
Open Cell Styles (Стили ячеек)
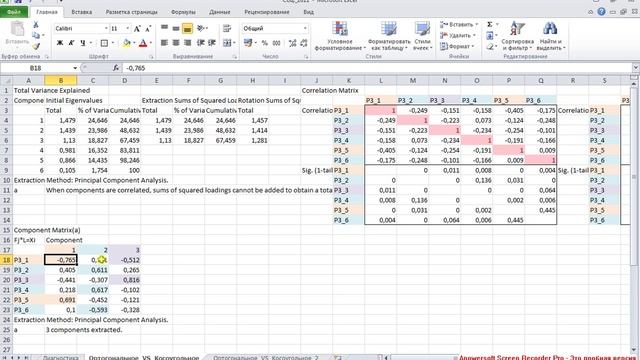(x=422, y=36)
